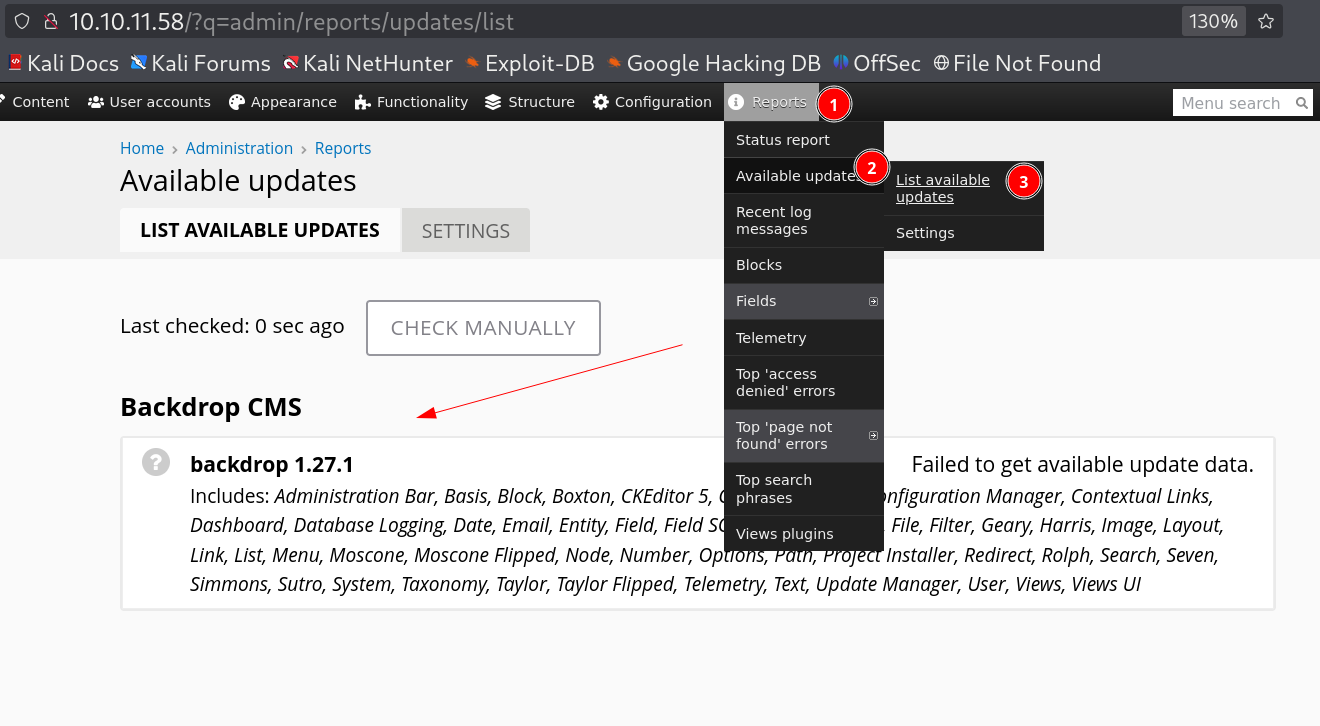
Task: Go to Reports breadcrumb link
Action: (x=343, y=148)
